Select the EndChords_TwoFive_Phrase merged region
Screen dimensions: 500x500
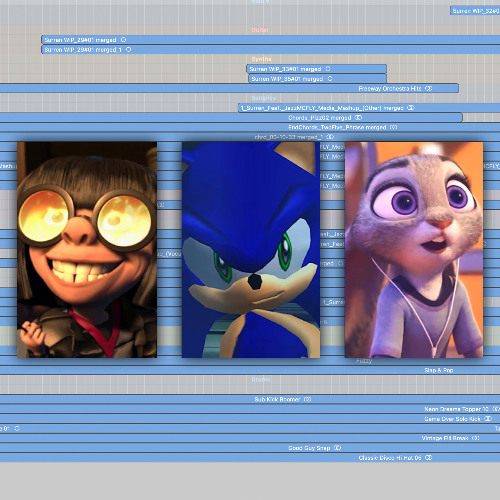[250, 127]
